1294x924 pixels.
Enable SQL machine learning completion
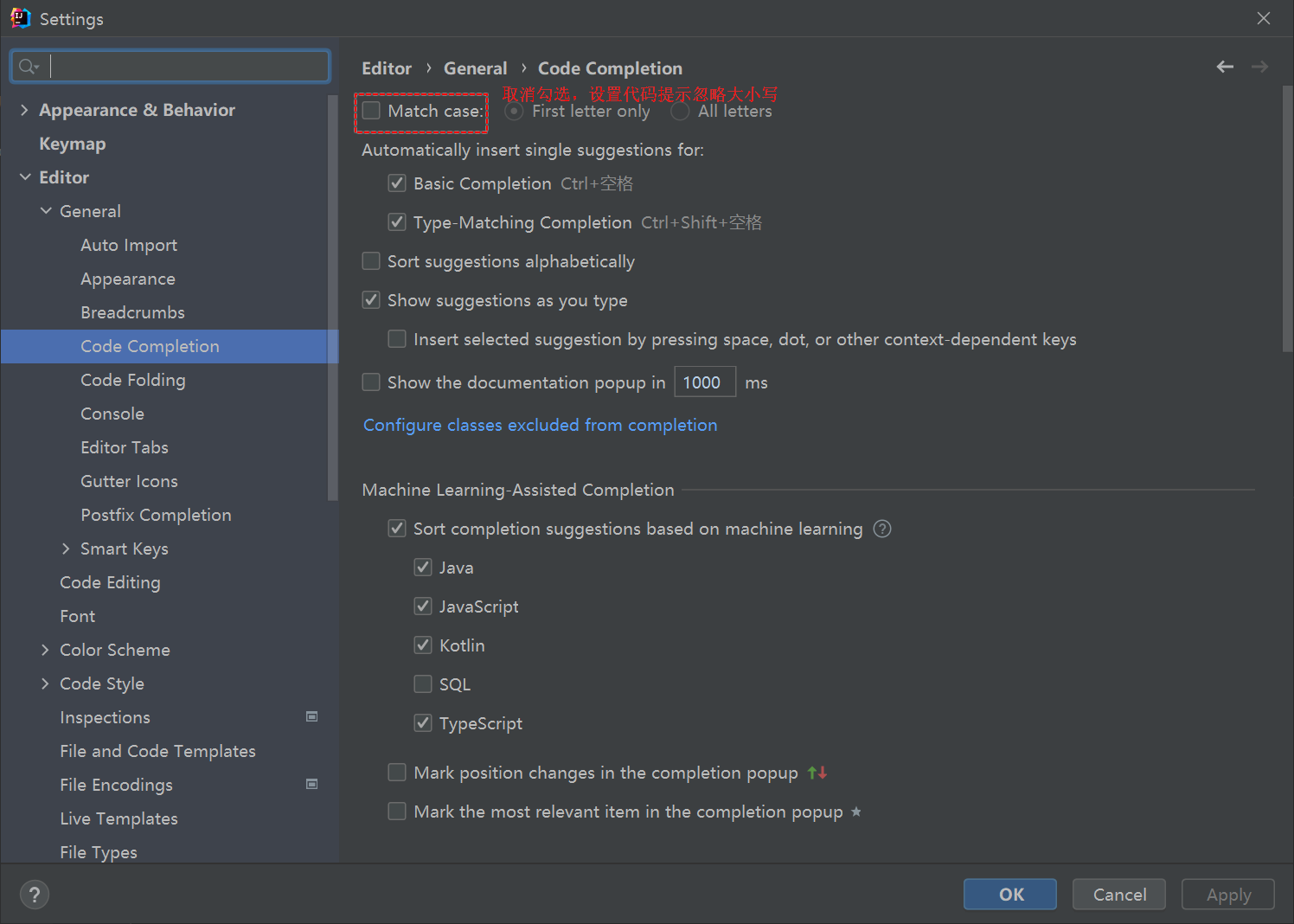point(423,684)
